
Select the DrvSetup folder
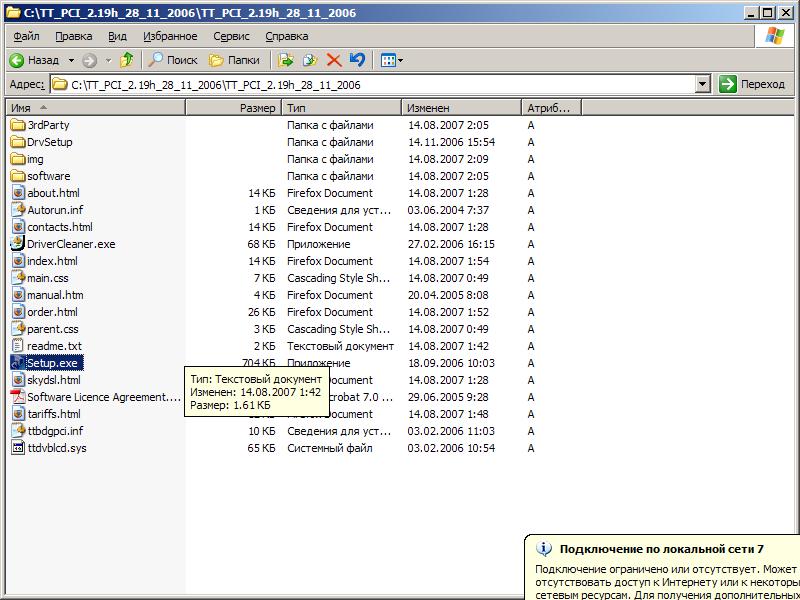pyautogui.click(x=42, y=142)
